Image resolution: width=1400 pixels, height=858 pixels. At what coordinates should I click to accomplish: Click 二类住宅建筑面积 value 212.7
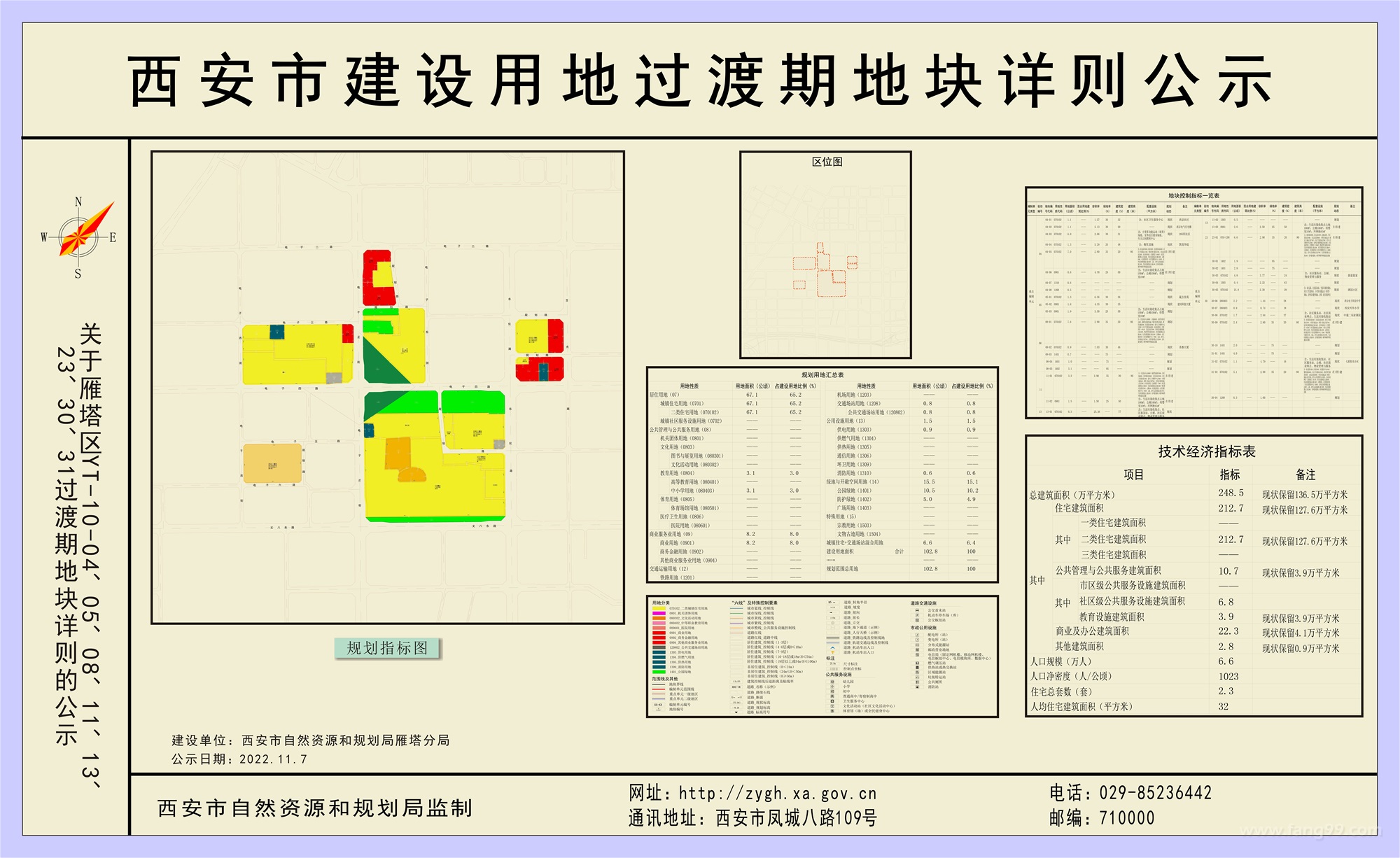[x=1231, y=539]
